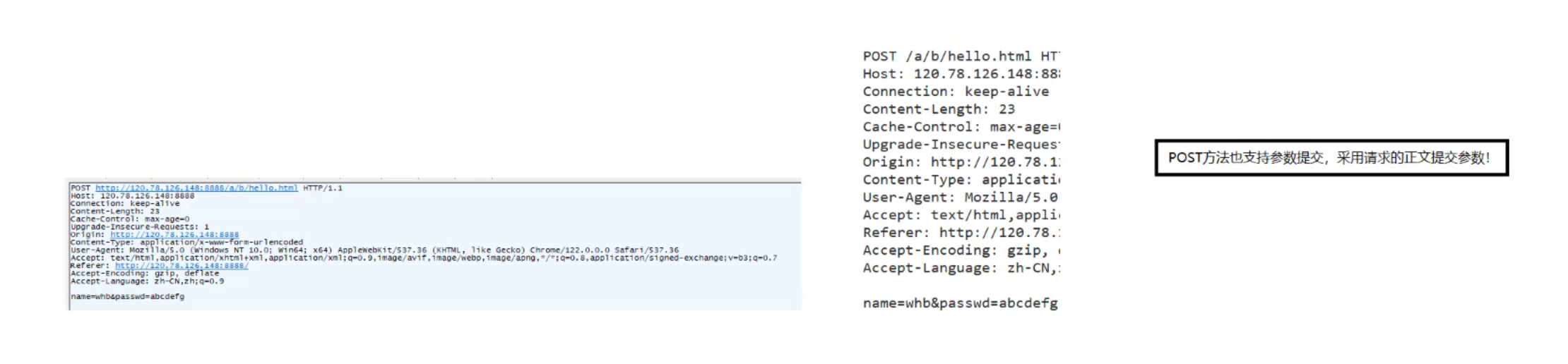1568x364 pixels.
Task: Click the Upgrade-Insecure-Requests: 1 line in raw panel
Action: (140, 227)
